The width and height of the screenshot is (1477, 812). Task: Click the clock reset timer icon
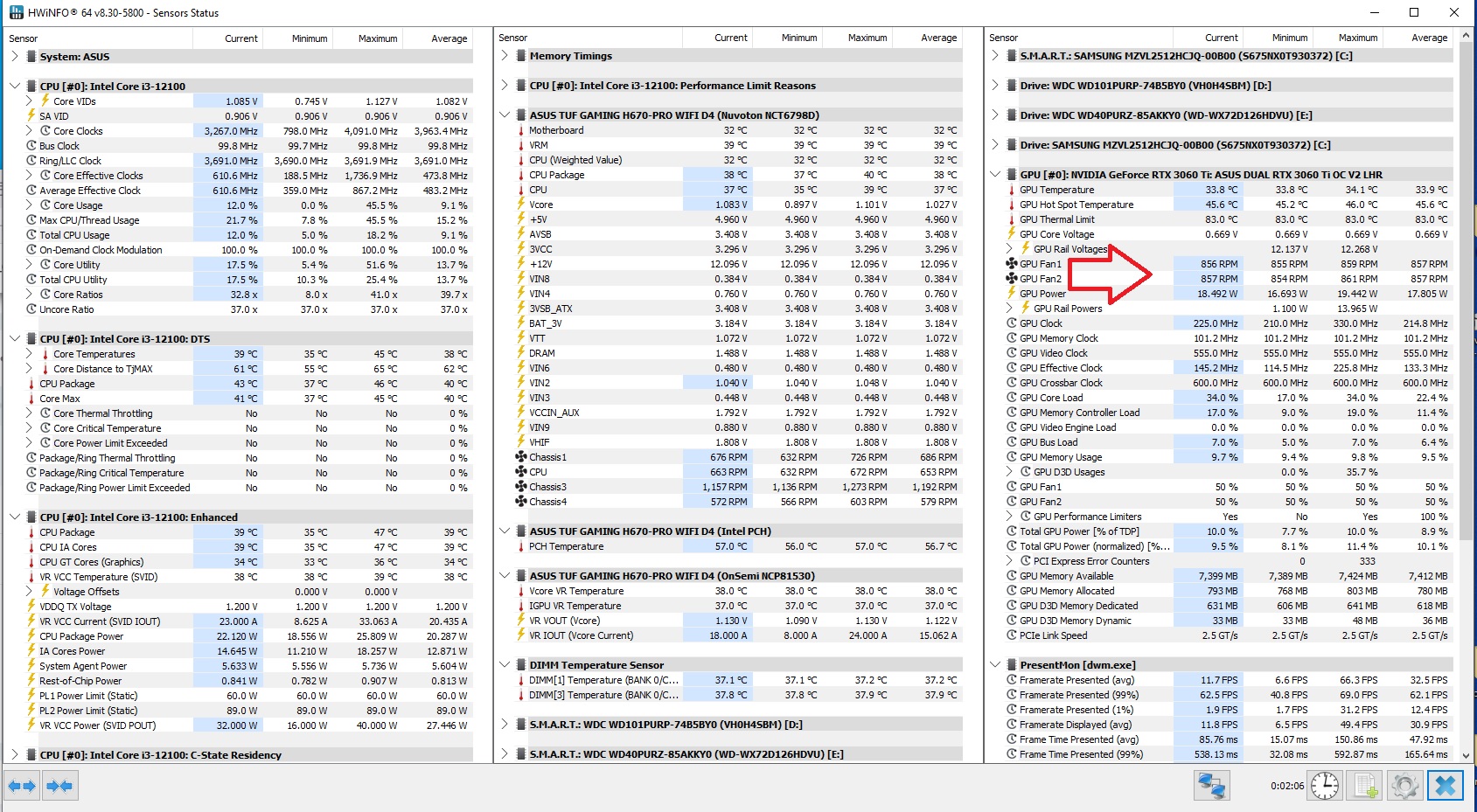click(x=1325, y=786)
